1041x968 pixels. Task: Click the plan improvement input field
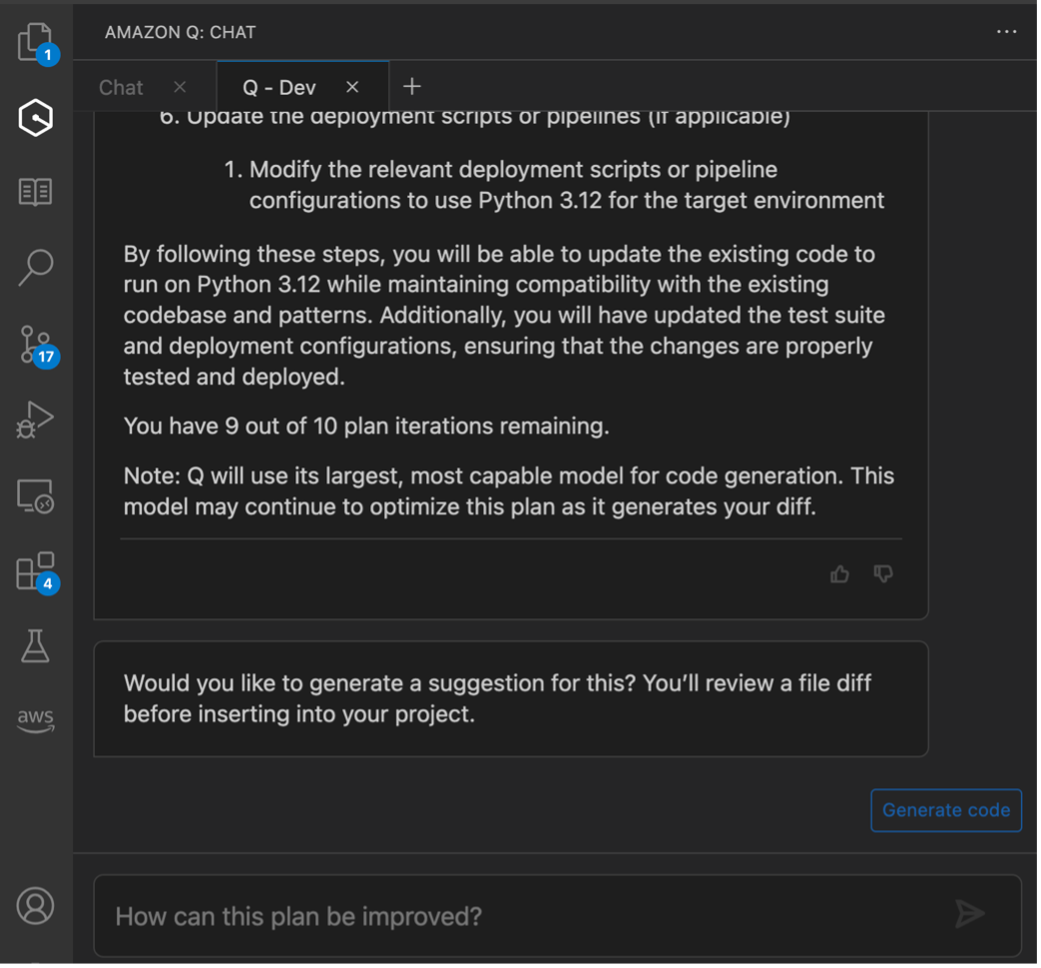(x=450, y=913)
